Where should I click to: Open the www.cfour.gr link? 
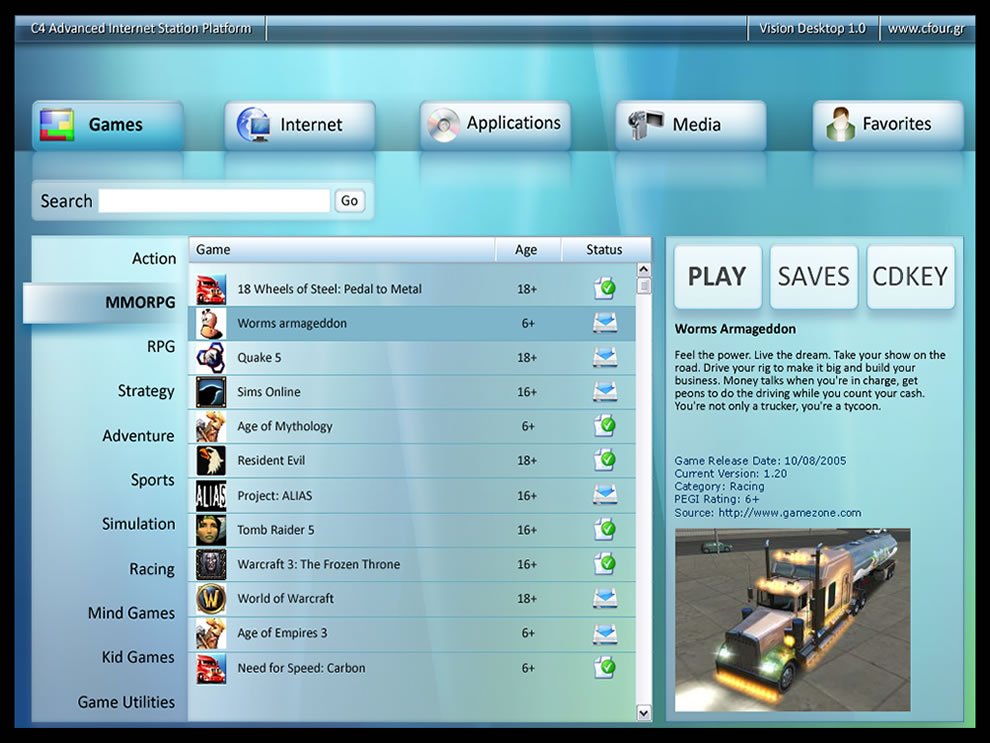point(926,29)
